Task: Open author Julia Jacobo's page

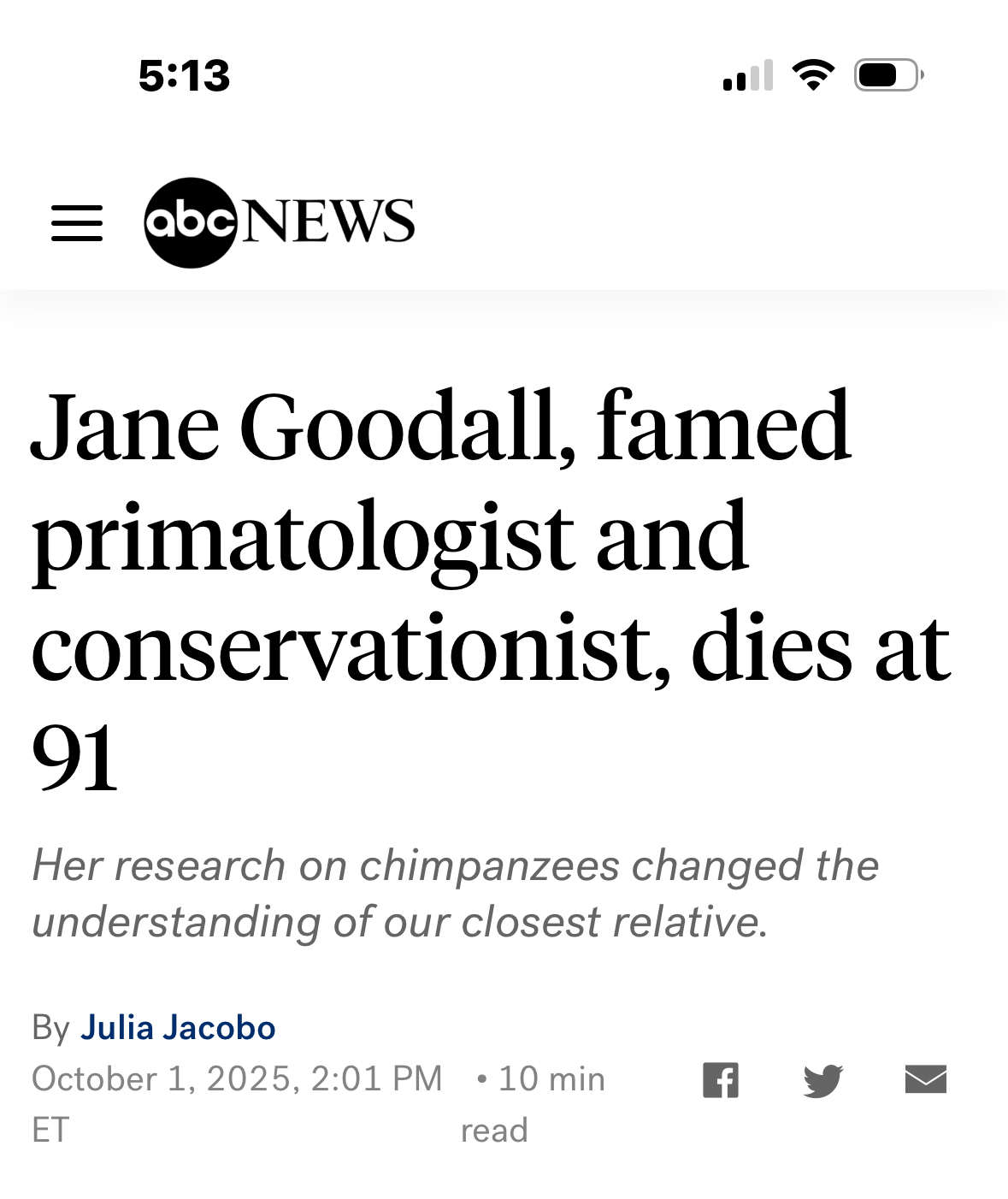Action: (178, 1027)
